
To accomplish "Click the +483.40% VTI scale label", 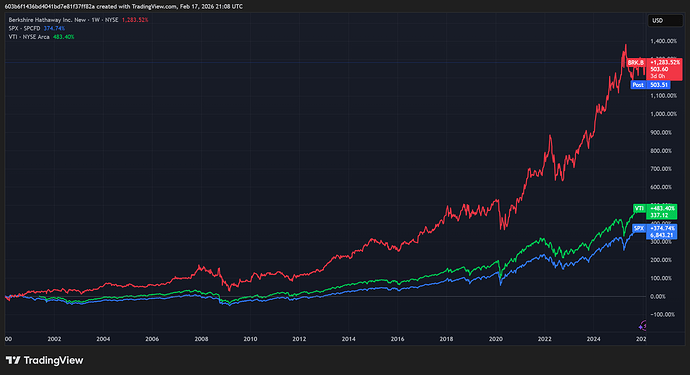I will [662, 208].
